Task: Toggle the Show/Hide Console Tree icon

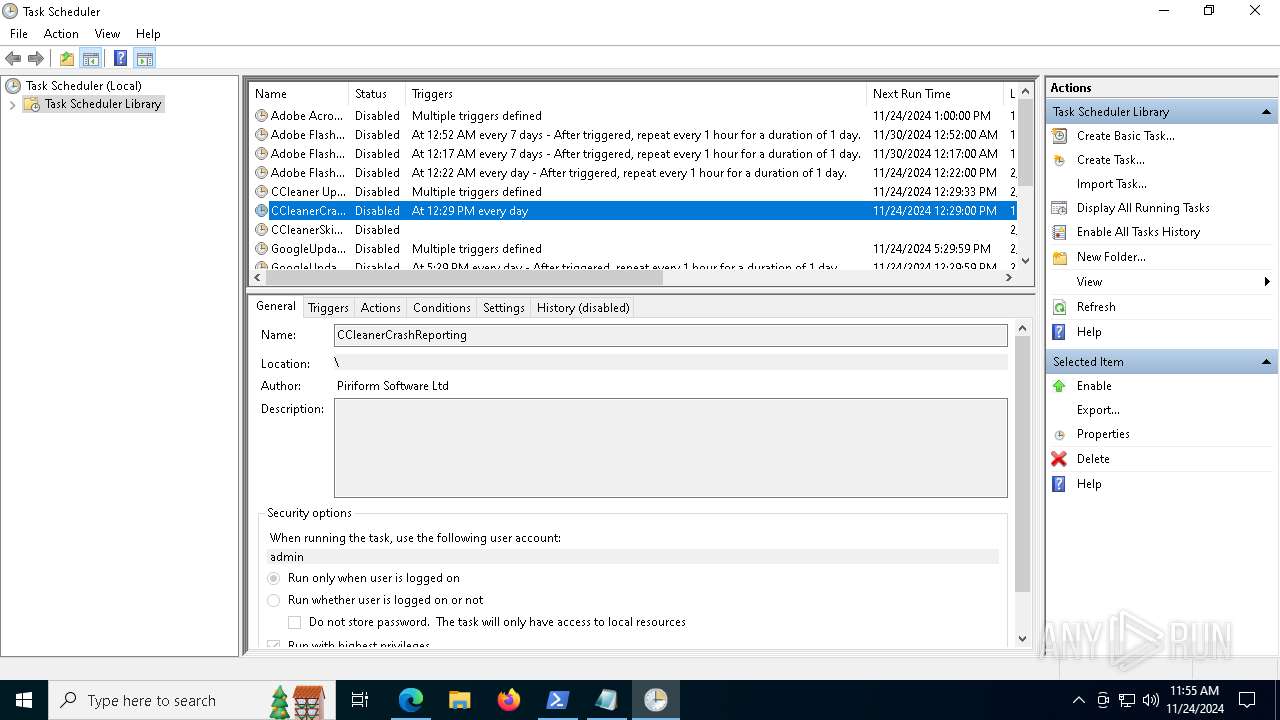Action: [91, 58]
